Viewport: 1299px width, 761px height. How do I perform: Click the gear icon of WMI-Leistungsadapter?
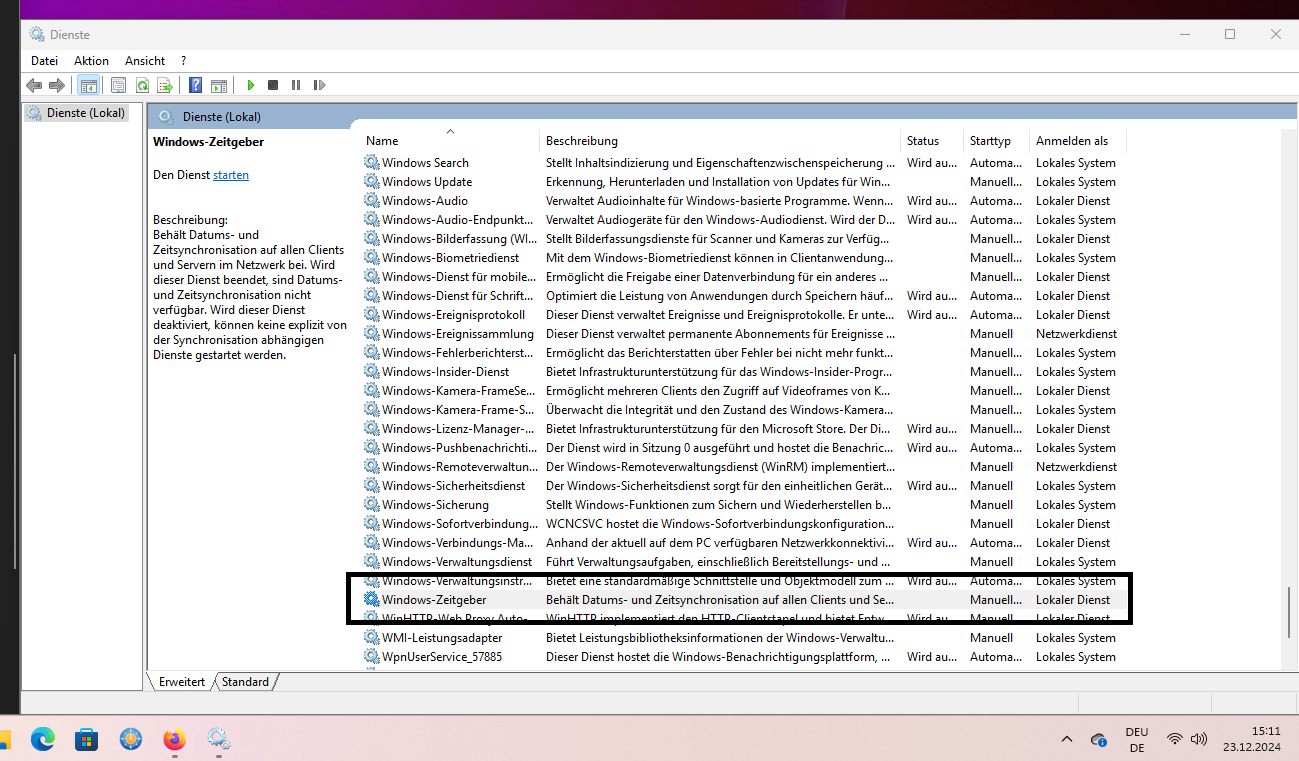pyautogui.click(x=372, y=638)
